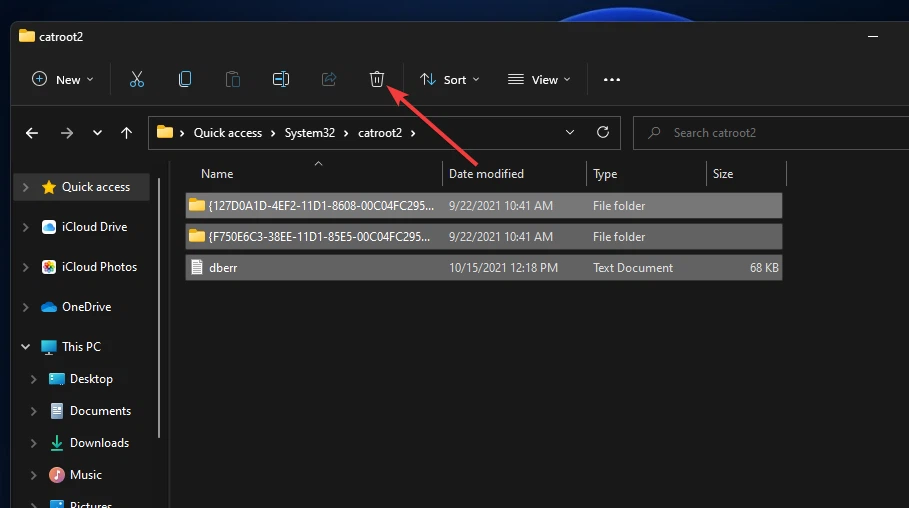This screenshot has width=909, height=508.
Task: Open Downloads in the navigation pane
Action: (99, 443)
